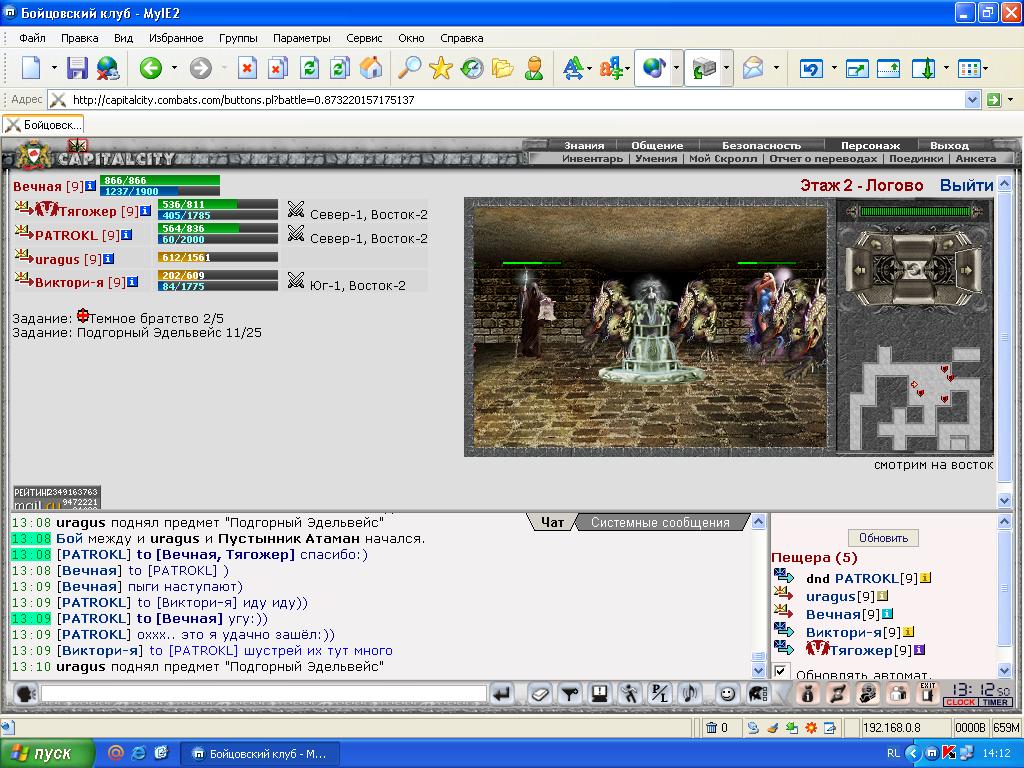Click the gray Forward arrow button

point(201,68)
